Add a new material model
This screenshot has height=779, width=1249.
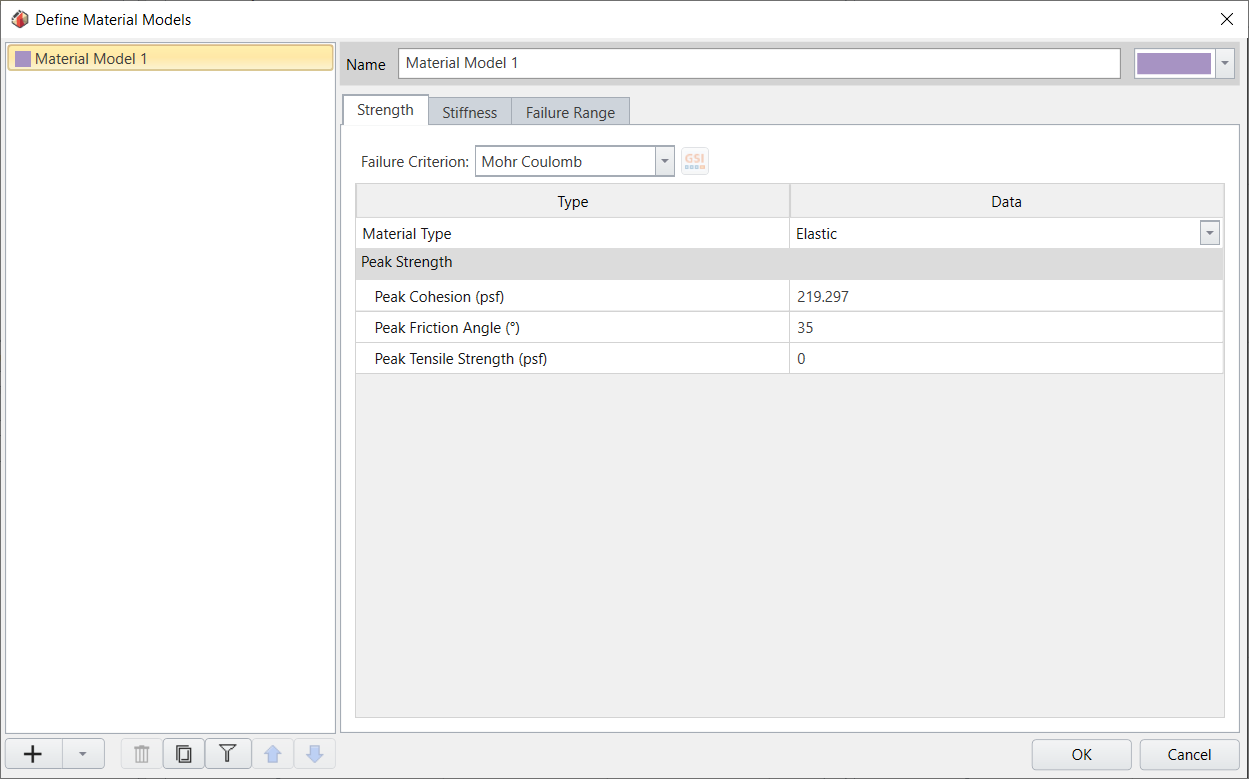coord(32,753)
